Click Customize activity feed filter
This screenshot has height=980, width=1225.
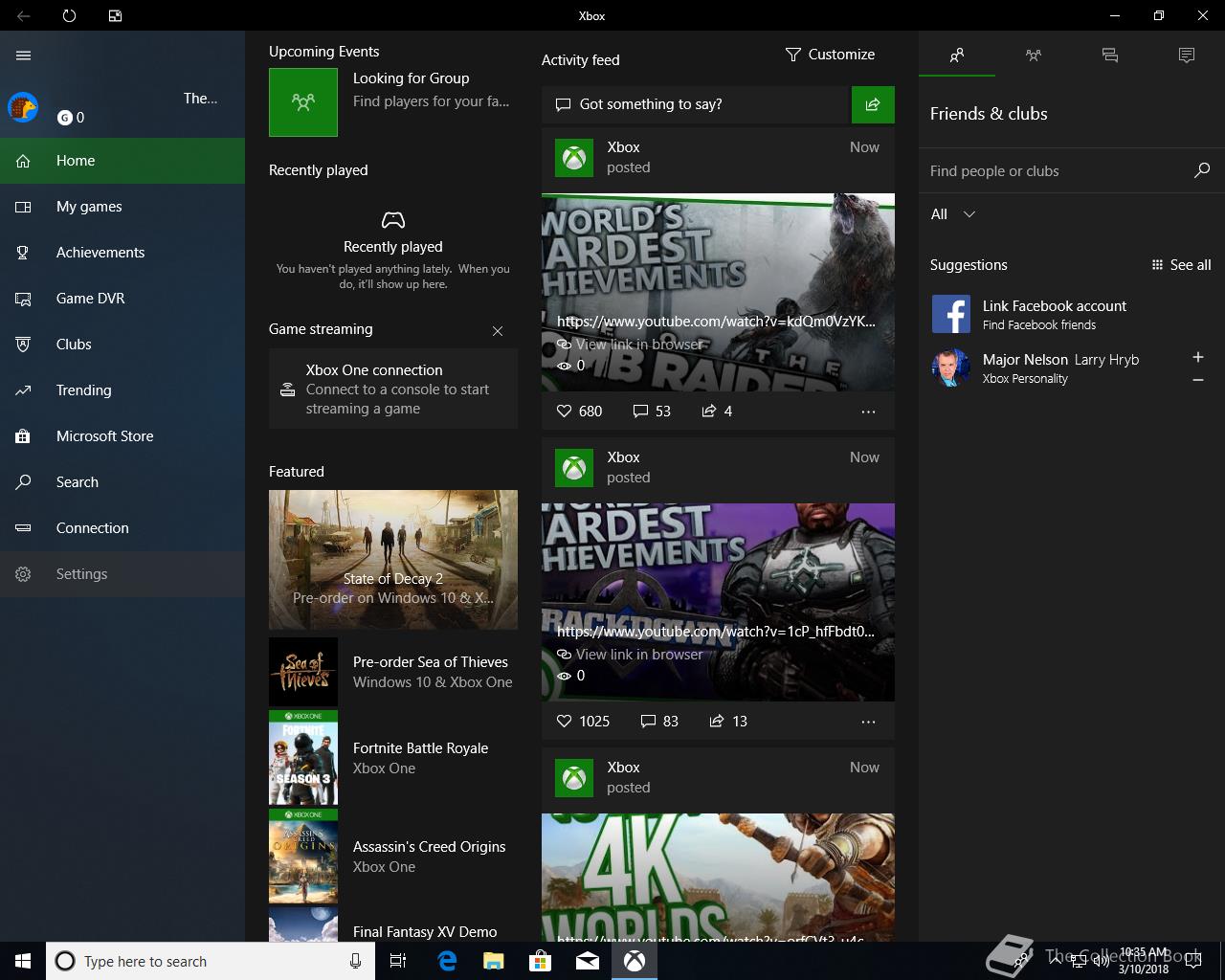830,55
